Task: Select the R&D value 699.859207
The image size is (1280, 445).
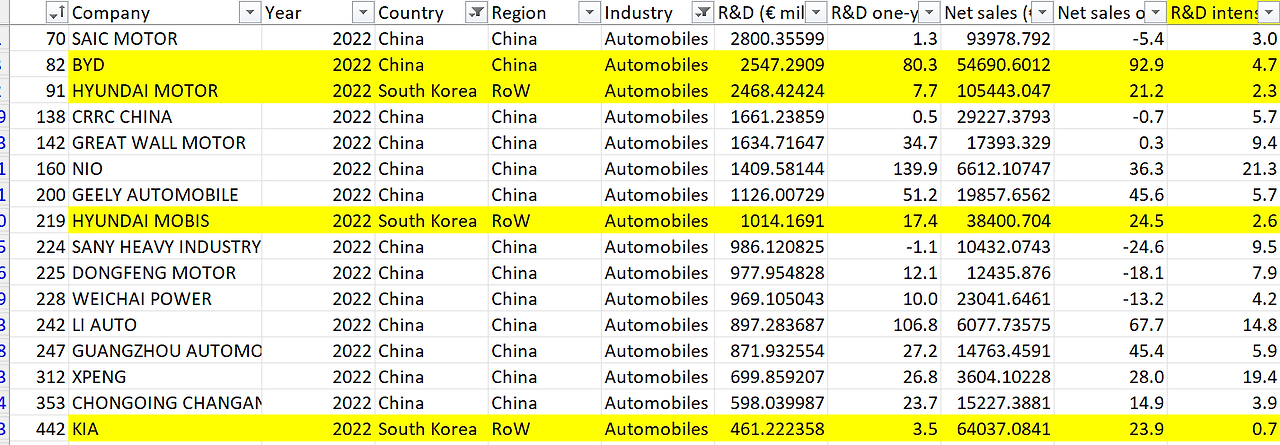Action: (x=772, y=377)
